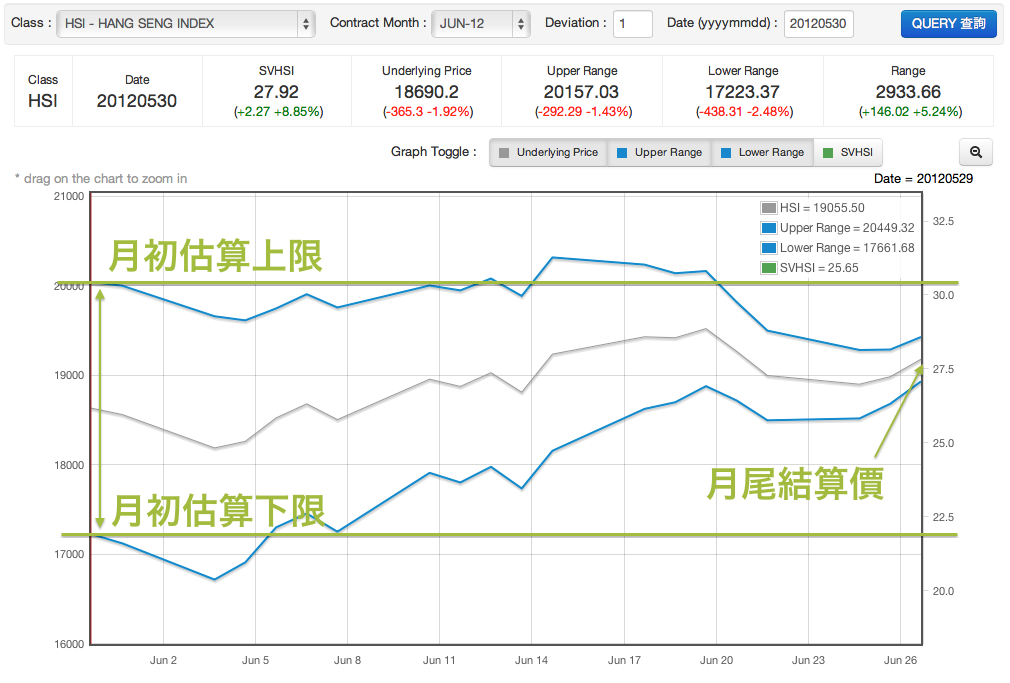Click the SVHSI value 27.92
The width and height of the screenshot is (1010, 683).
click(276, 92)
